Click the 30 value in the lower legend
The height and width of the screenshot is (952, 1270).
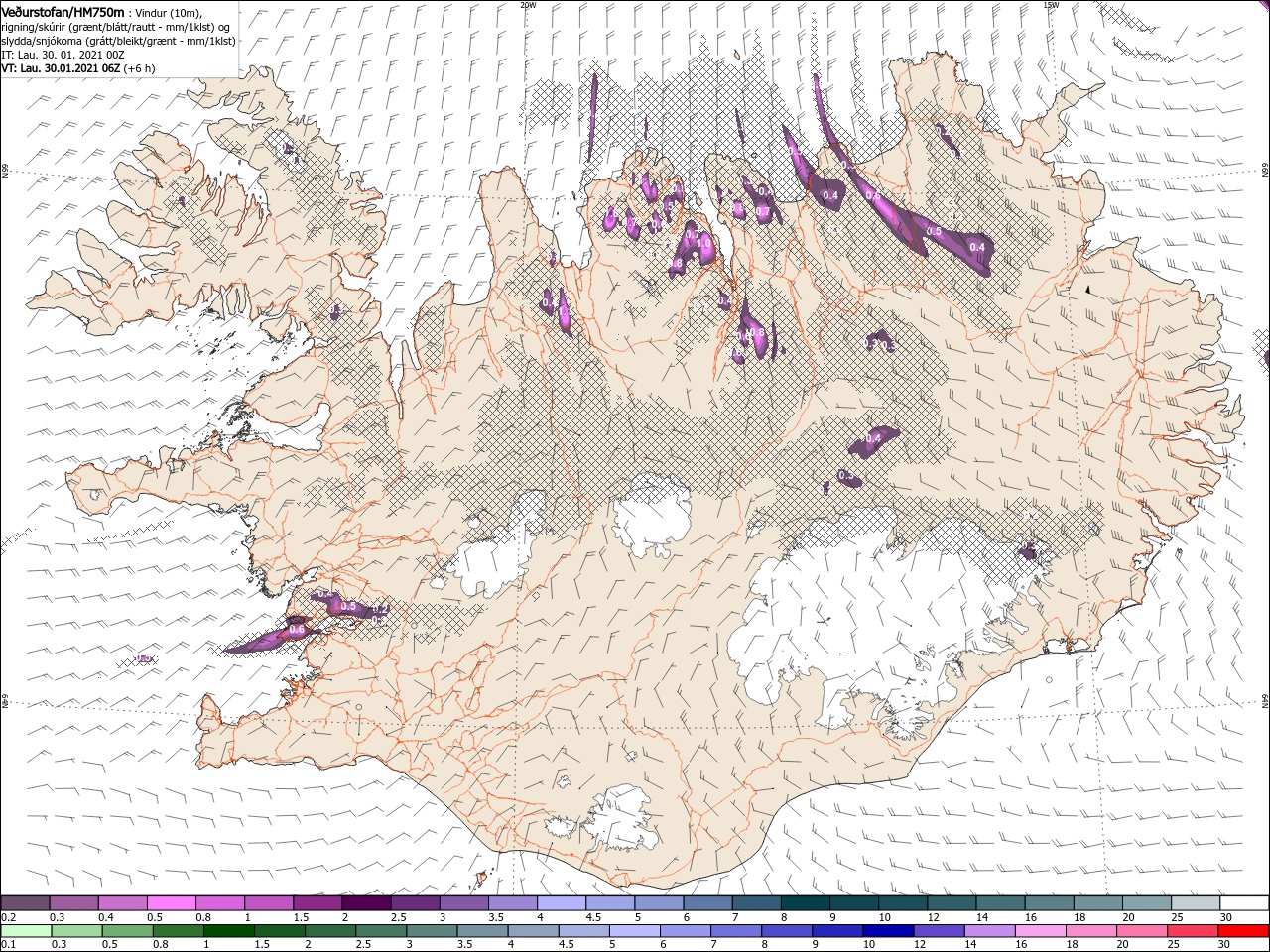click(x=1224, y=945)
